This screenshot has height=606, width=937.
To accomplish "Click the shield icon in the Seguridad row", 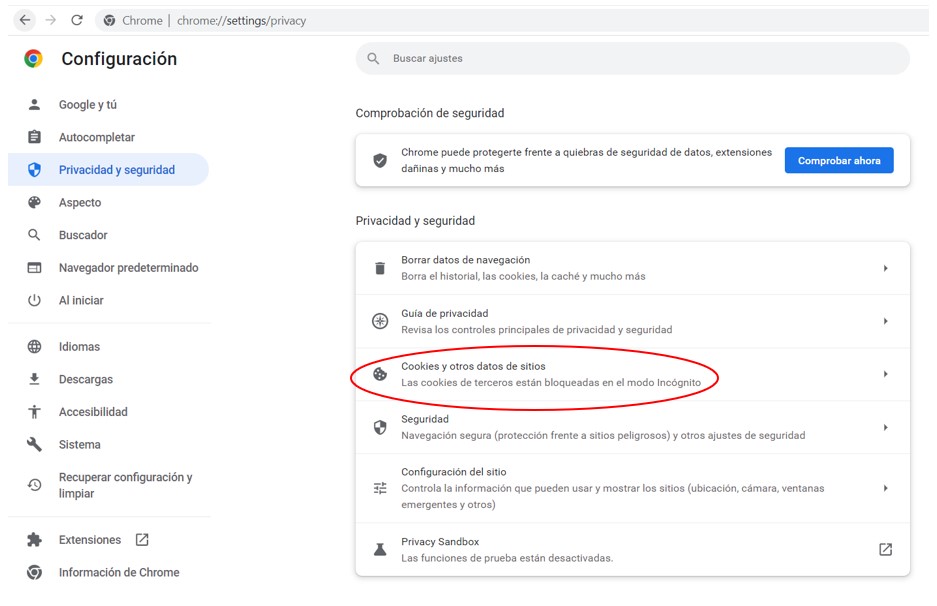I will (379, 427).
